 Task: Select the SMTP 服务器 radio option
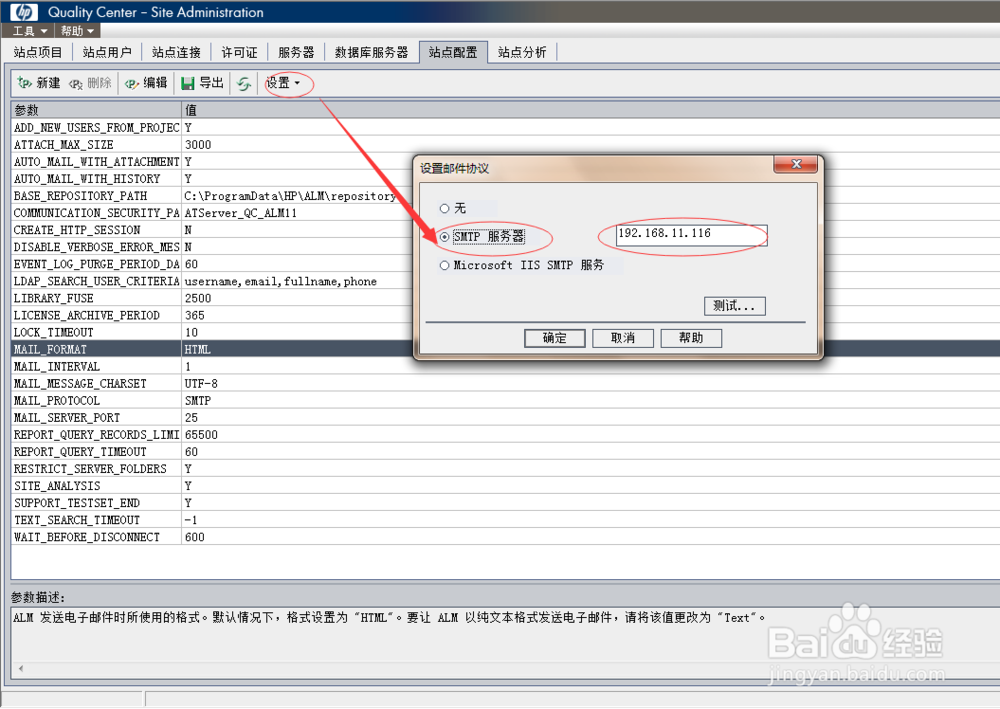tap(445, 237)
